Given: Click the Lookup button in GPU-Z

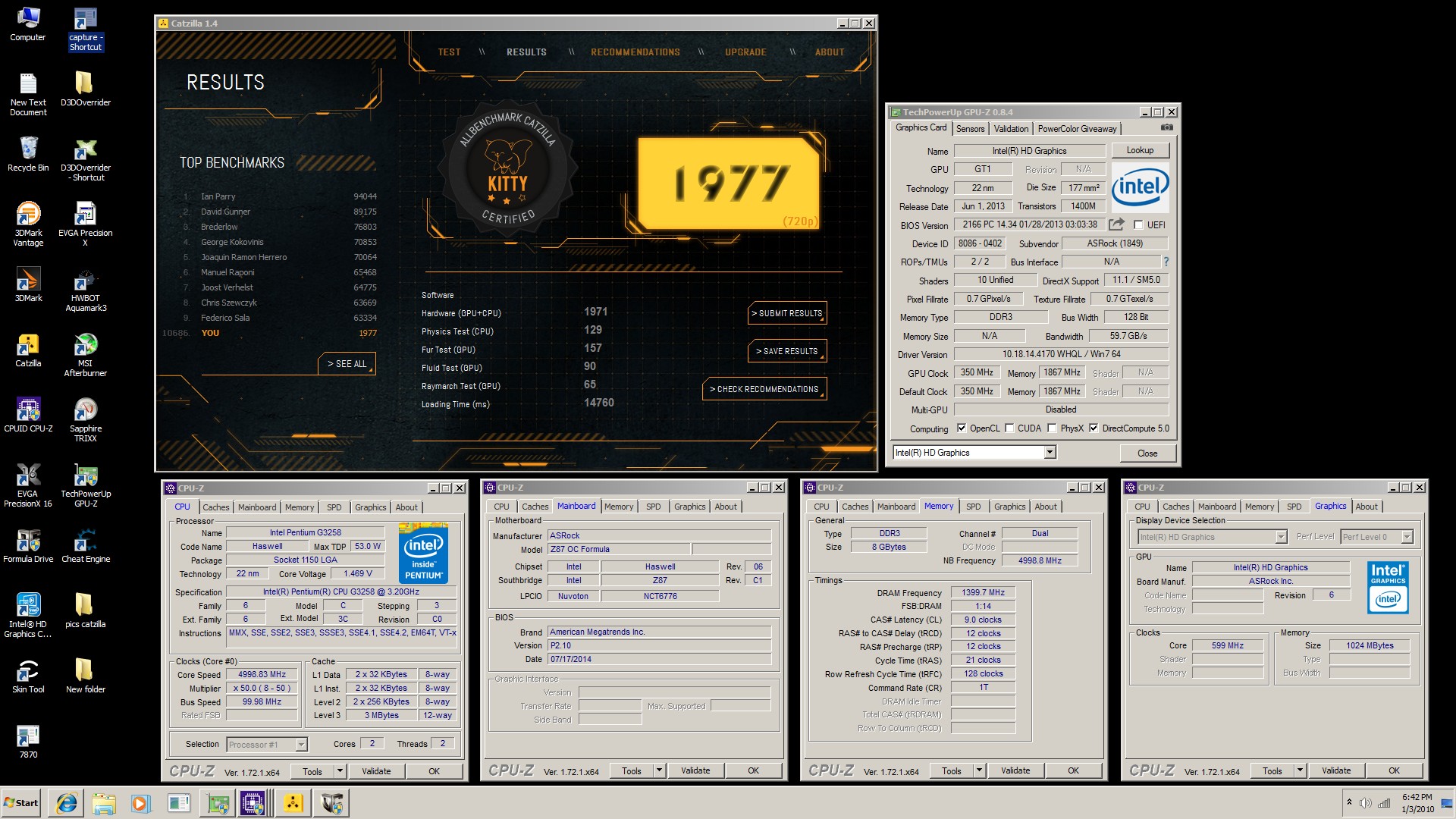Looking at the screenshot, I should click(1140, 150).
